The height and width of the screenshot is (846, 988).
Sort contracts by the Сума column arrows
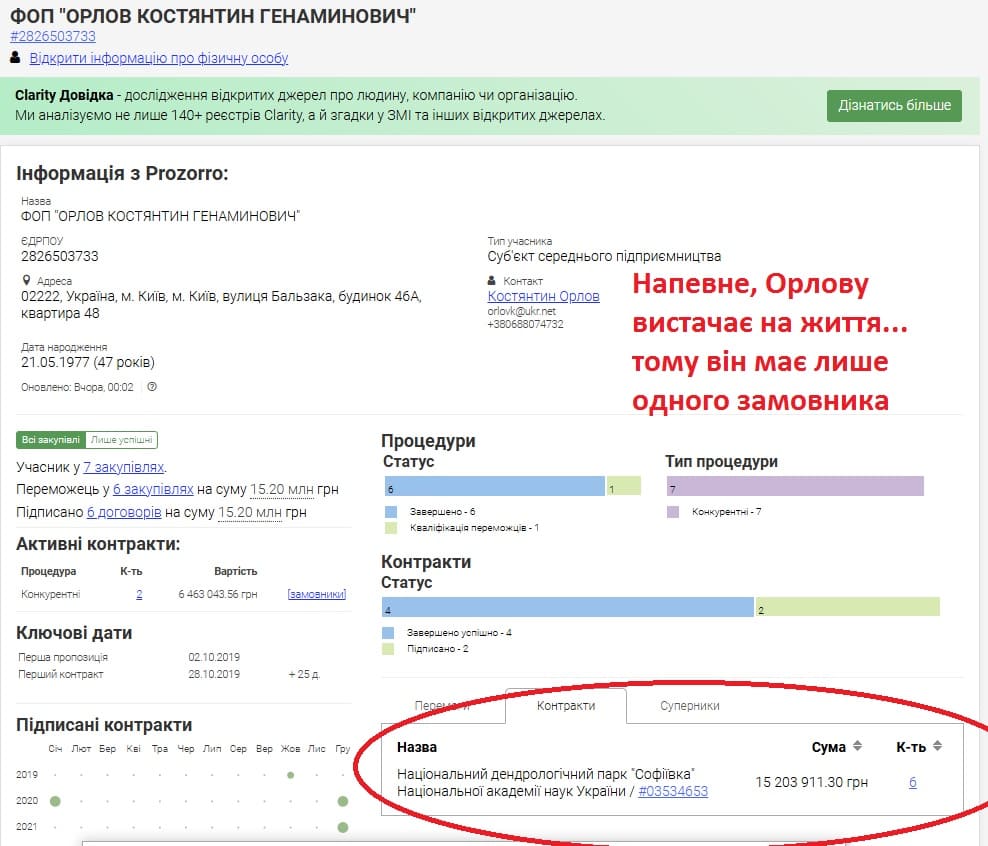[857, 747]
